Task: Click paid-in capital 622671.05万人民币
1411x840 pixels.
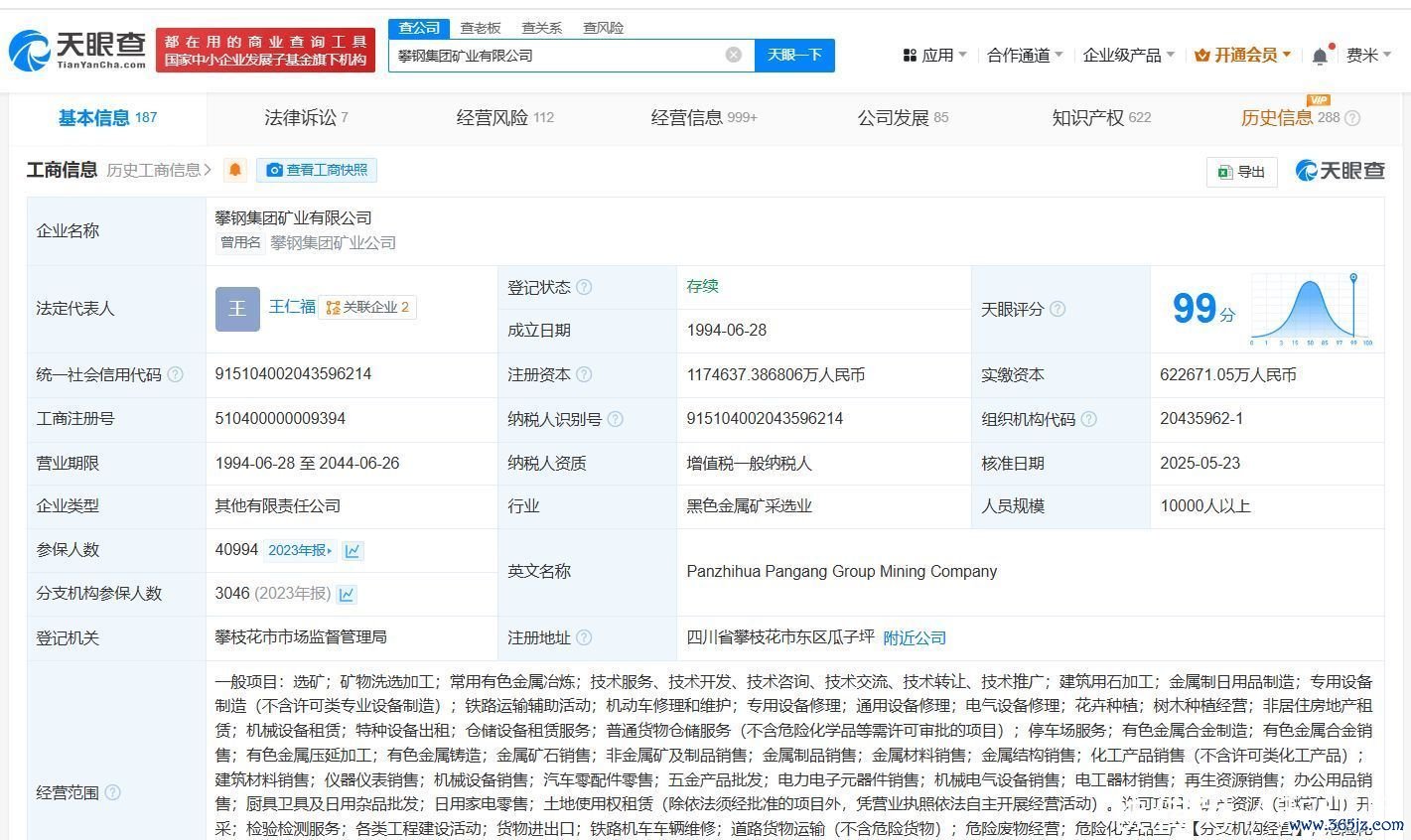Action: coord(1228,375)
